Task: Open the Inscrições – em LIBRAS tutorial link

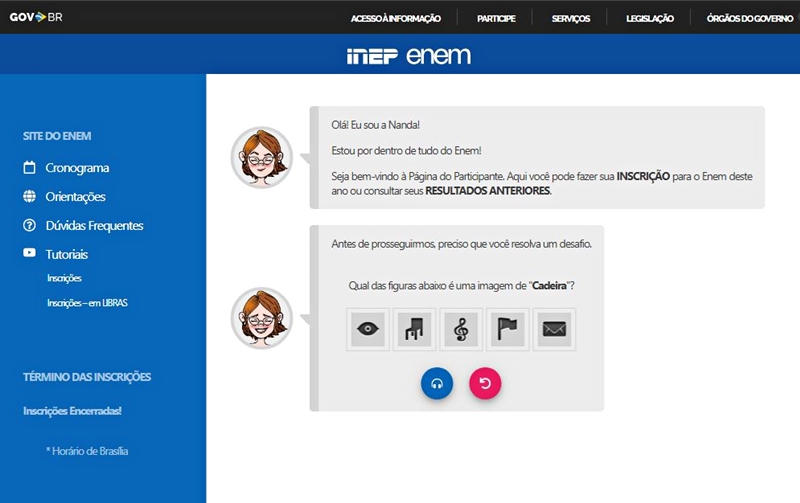Action: (87, 303)
